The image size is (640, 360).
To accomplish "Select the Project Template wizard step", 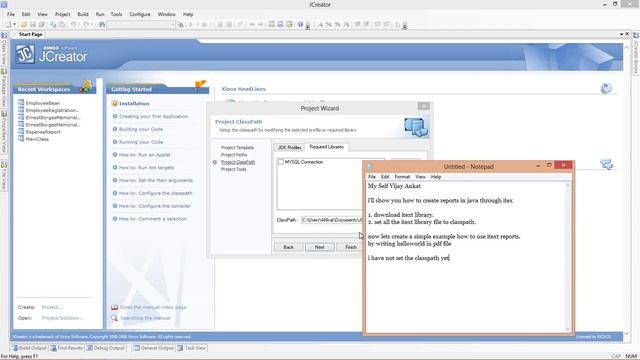I will (237, 148).
